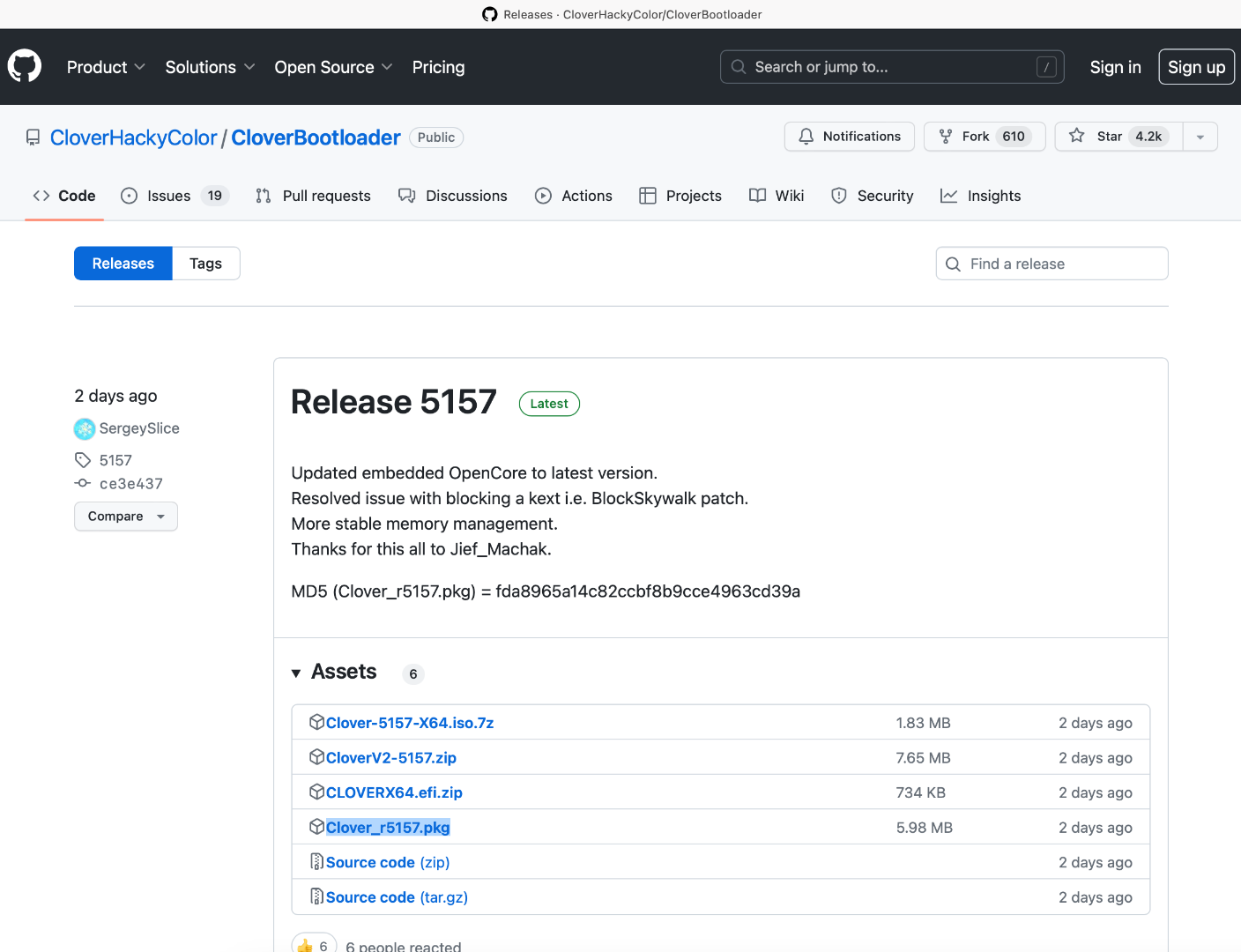
Task: Download Clover_r5157.pkg
Action: coord(388,827)
